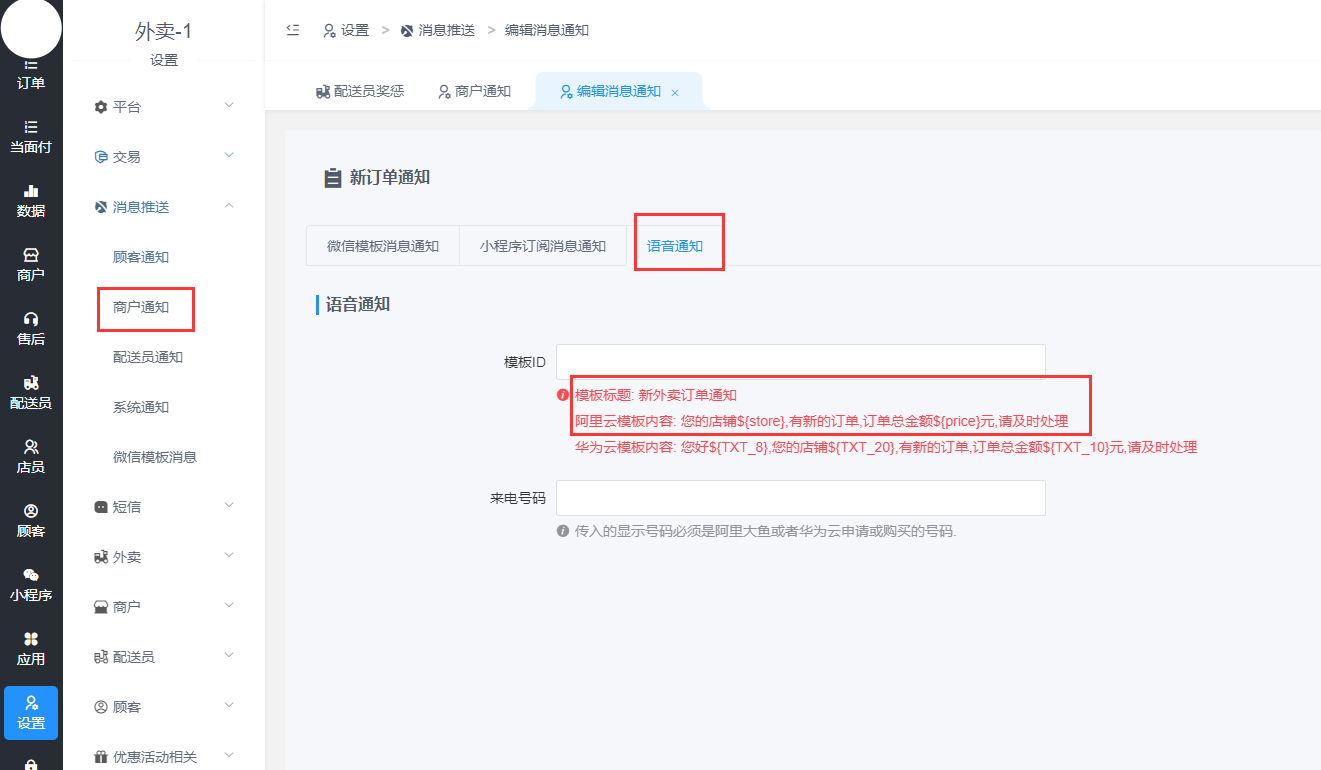The width and height of the screenshot is (1321, 770).
Task: Click the 平台 gear icon
Action: point(100,107)
